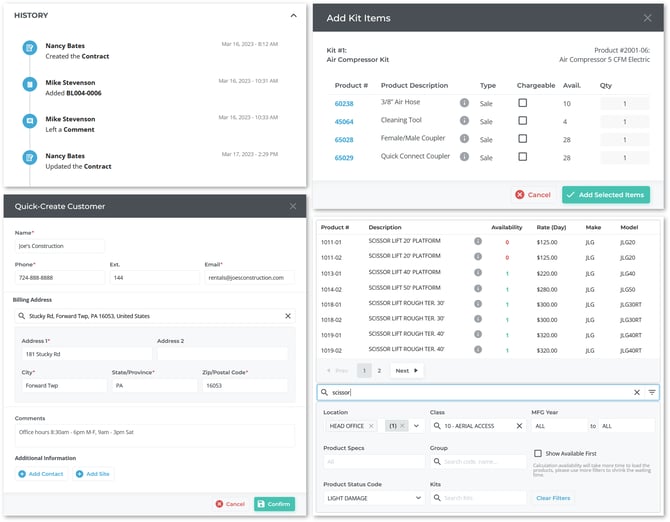Clear the 10 - AERIAL ACCESS class
The image size is (670, 522).
(x=519, y=425)
